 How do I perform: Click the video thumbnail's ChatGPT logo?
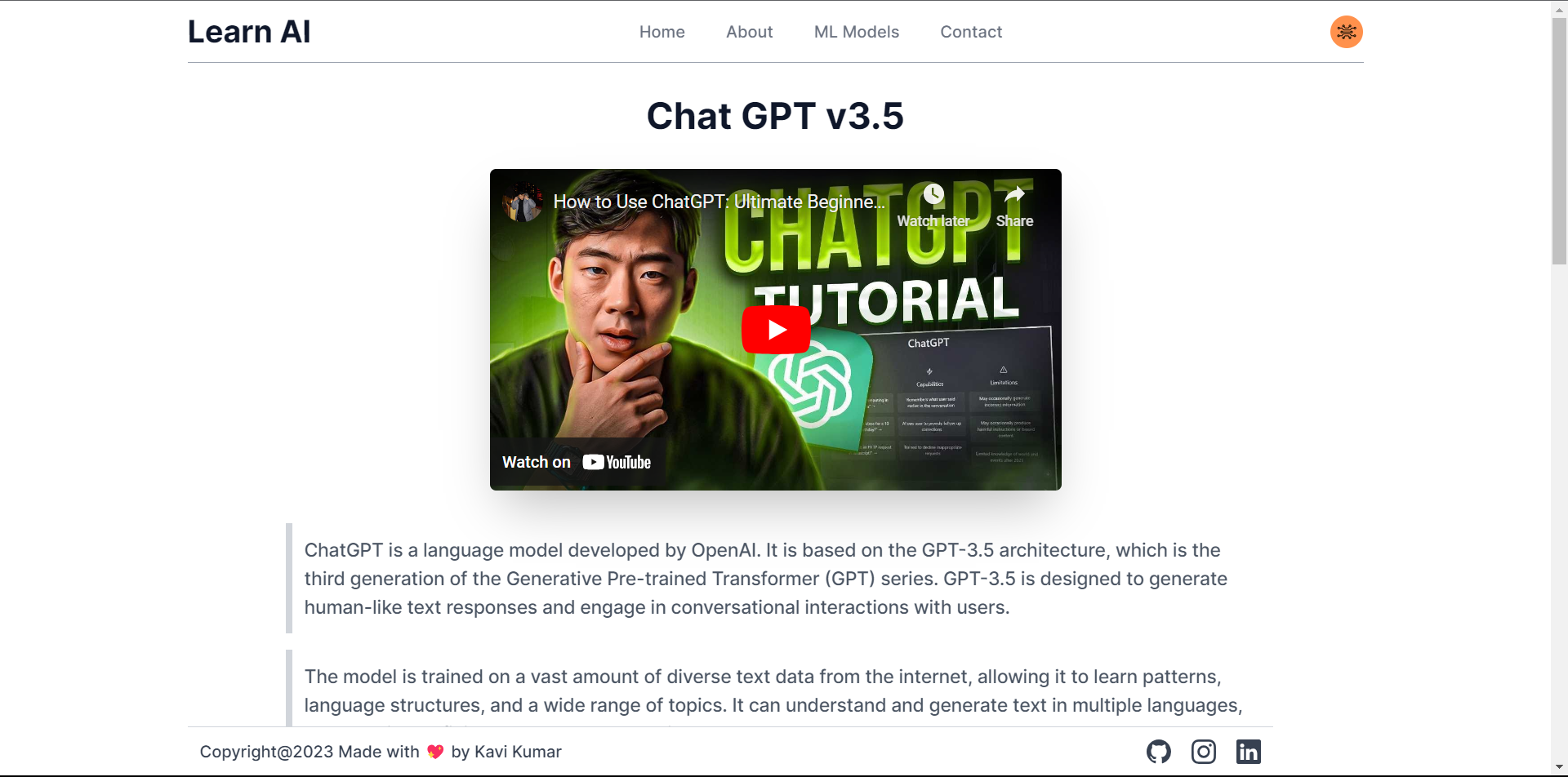pyautogui.click(x=810, y=384)
